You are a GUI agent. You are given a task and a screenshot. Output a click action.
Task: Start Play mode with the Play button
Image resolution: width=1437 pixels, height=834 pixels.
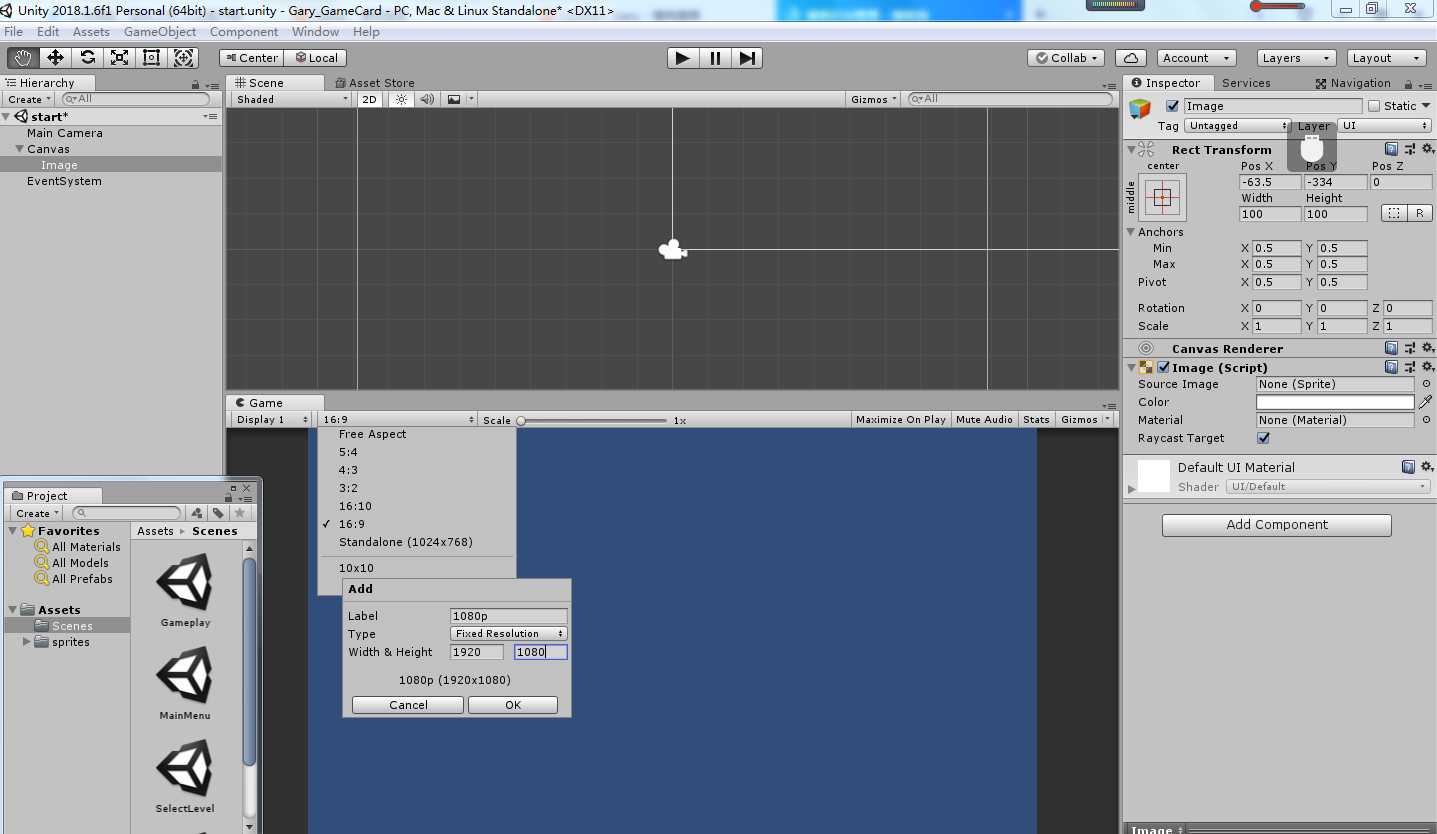(x=683, y=58)
